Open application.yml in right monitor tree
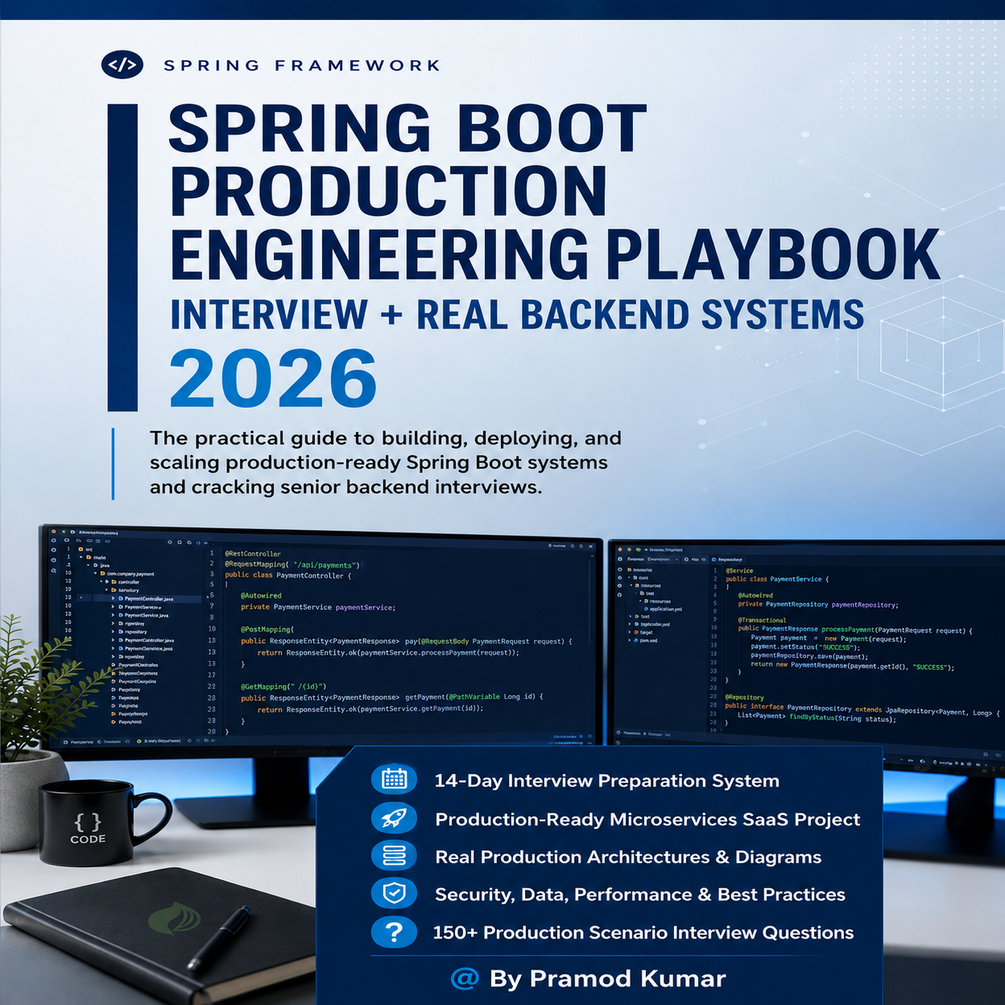1005x1005 pixels. (x=663, y=609)
